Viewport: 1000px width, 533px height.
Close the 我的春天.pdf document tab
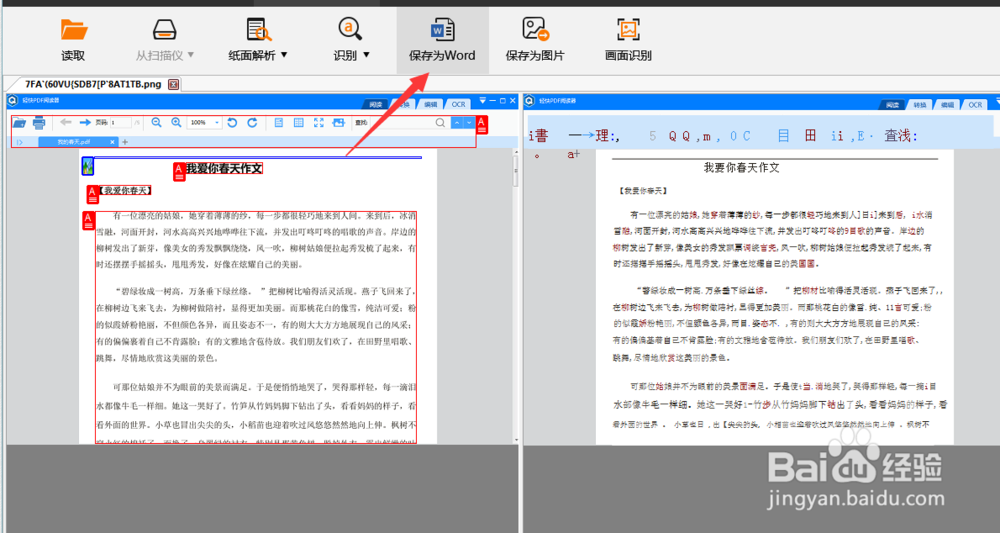(112, 142)
